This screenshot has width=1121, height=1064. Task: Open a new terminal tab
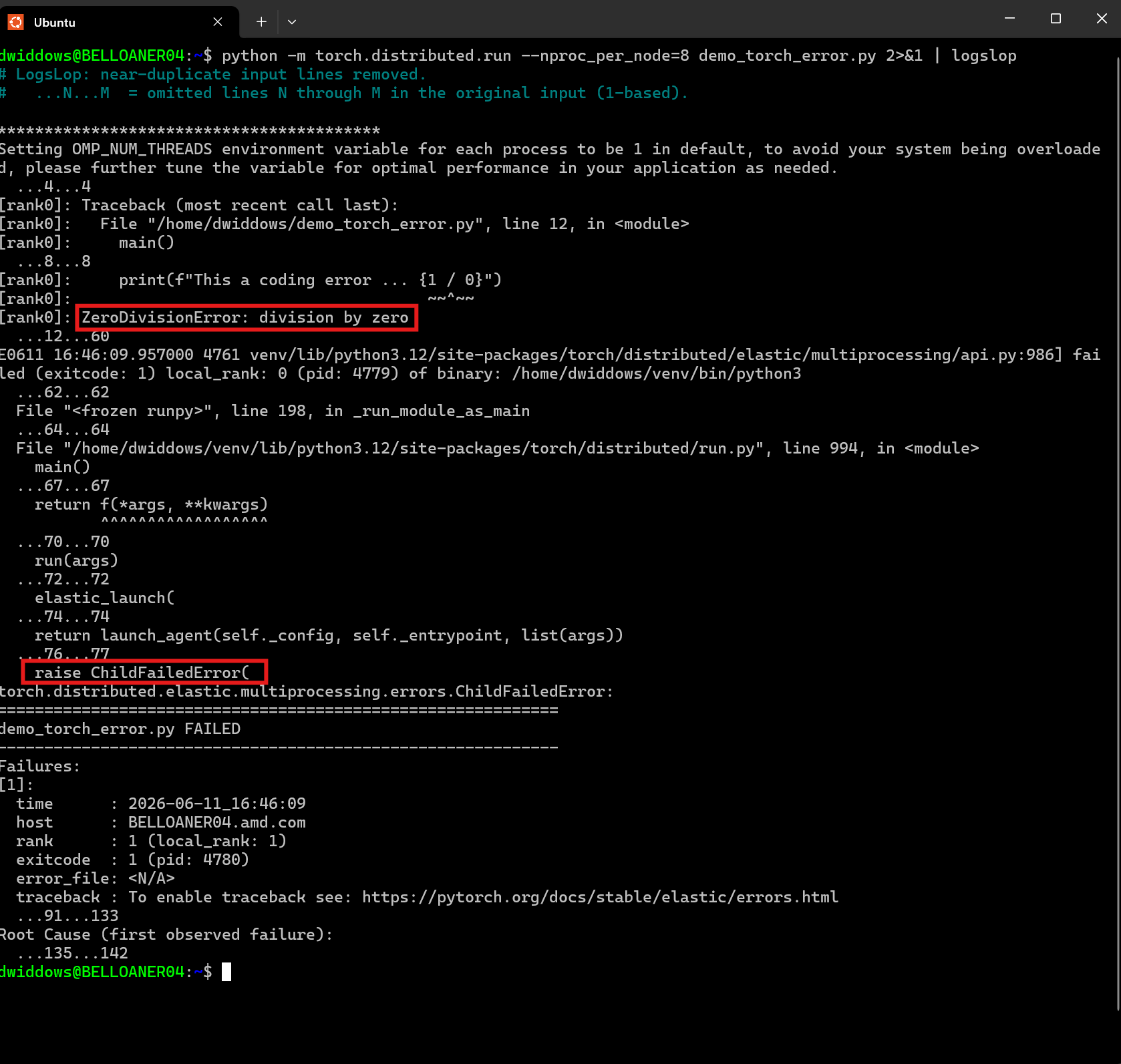tap(261, 22)
